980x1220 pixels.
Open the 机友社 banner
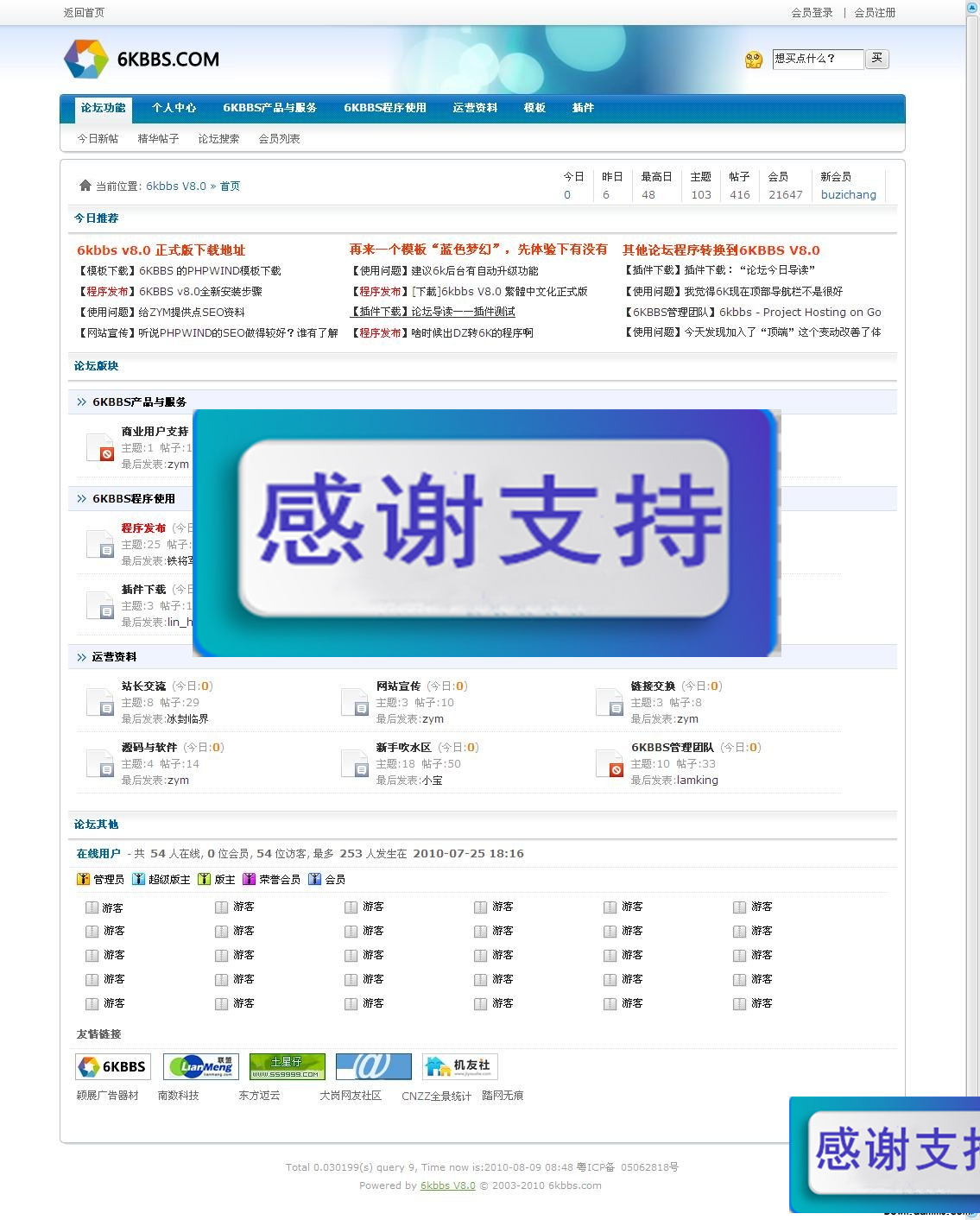coord(460,1066)
